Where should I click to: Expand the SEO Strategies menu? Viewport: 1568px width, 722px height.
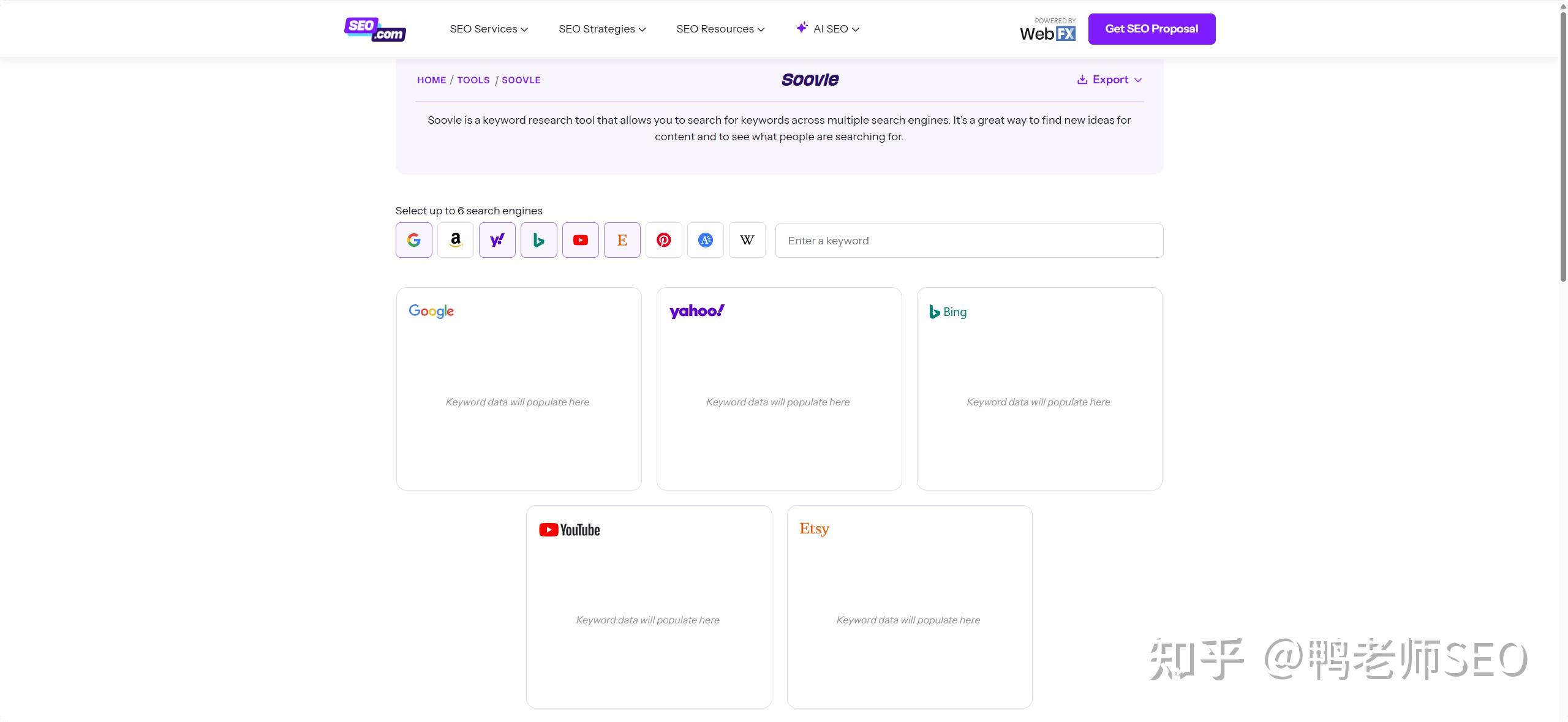coord(601,29)
